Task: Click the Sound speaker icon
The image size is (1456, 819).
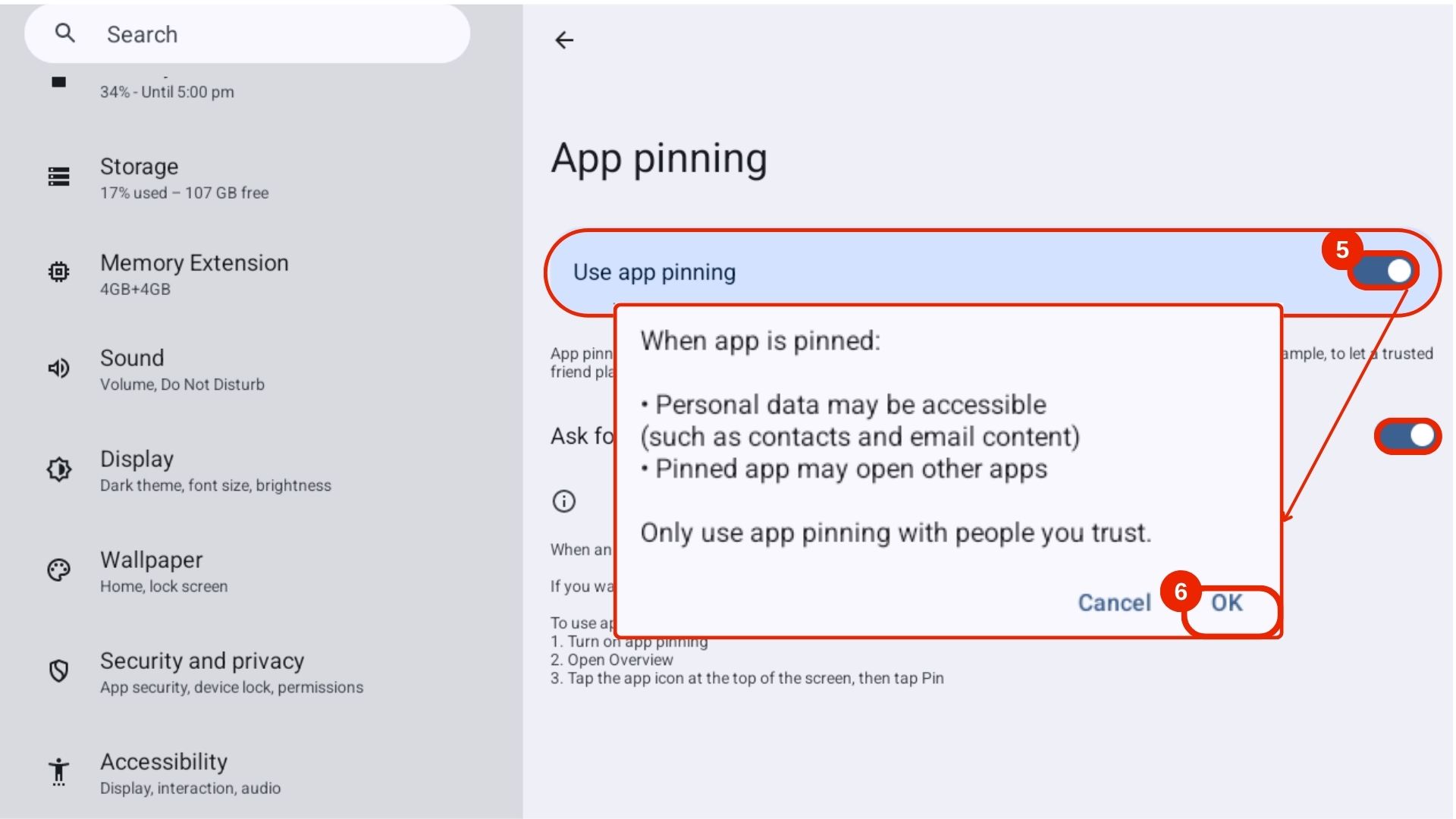Action: 59,369
